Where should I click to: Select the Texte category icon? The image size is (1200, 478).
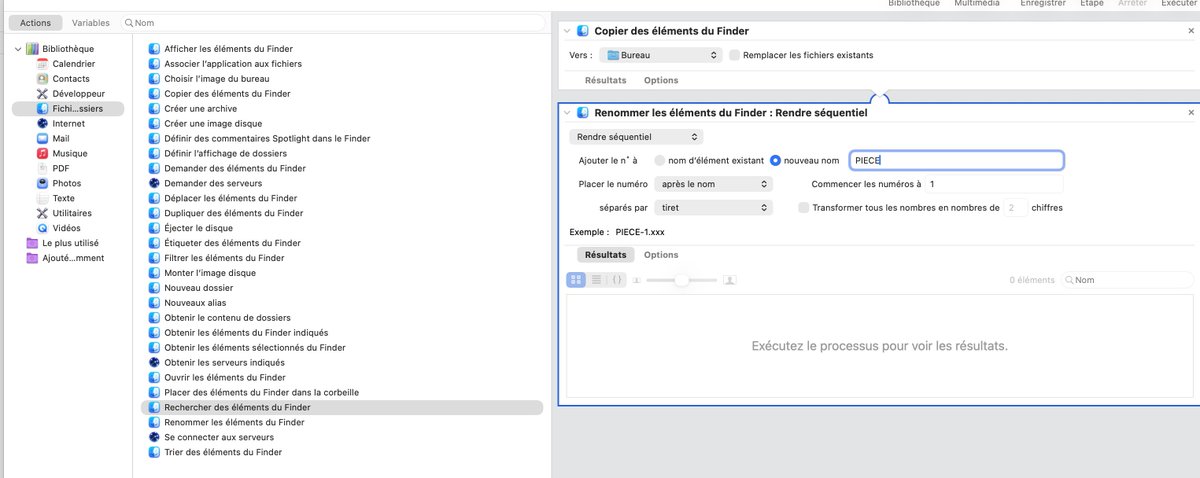tap(42, 198)
